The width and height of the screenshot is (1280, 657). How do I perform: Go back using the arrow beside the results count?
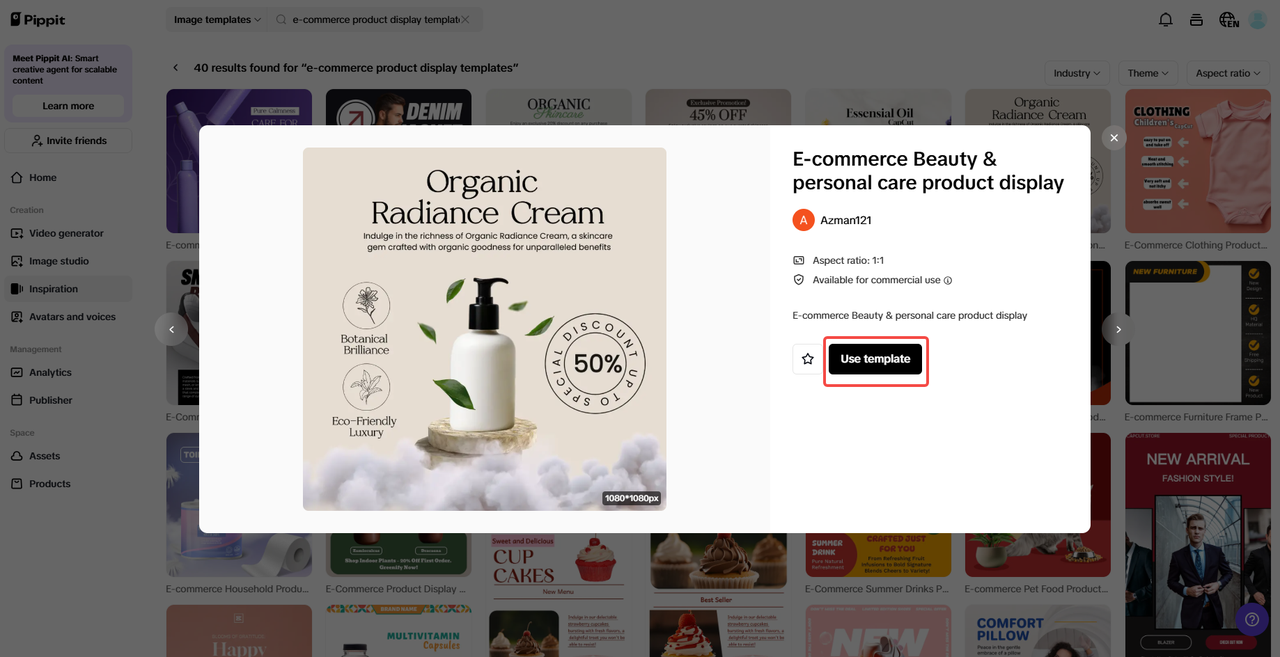(176, 68)
